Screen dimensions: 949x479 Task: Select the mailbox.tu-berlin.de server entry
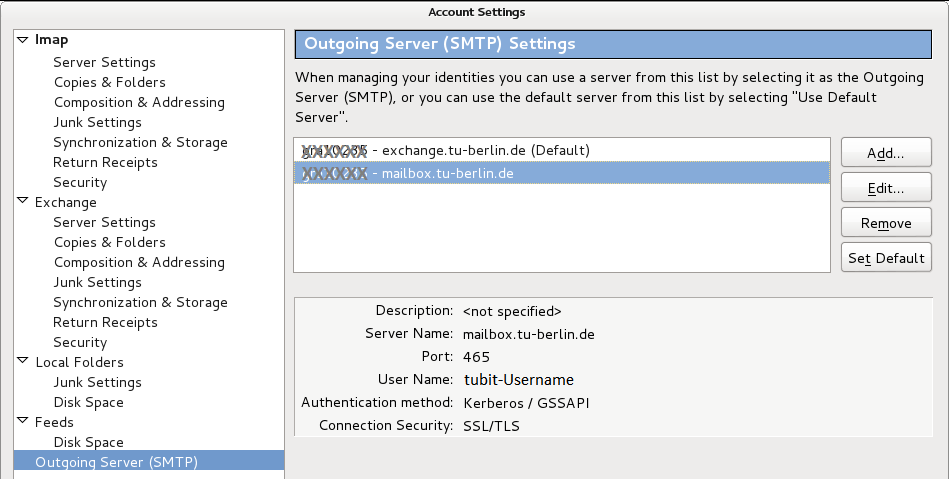[560, 173]
